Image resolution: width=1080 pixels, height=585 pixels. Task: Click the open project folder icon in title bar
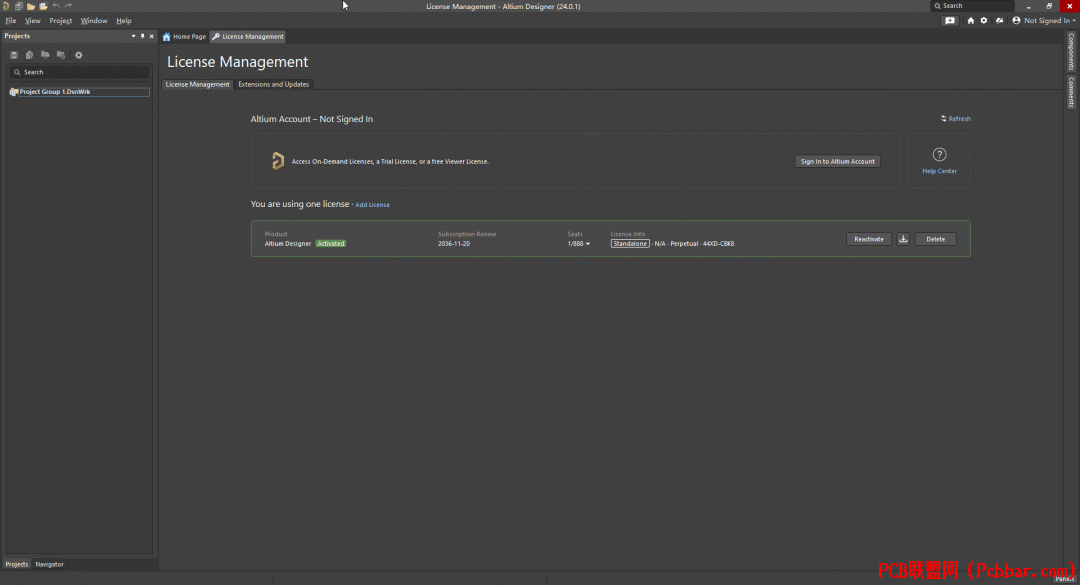tap(43, 6)
